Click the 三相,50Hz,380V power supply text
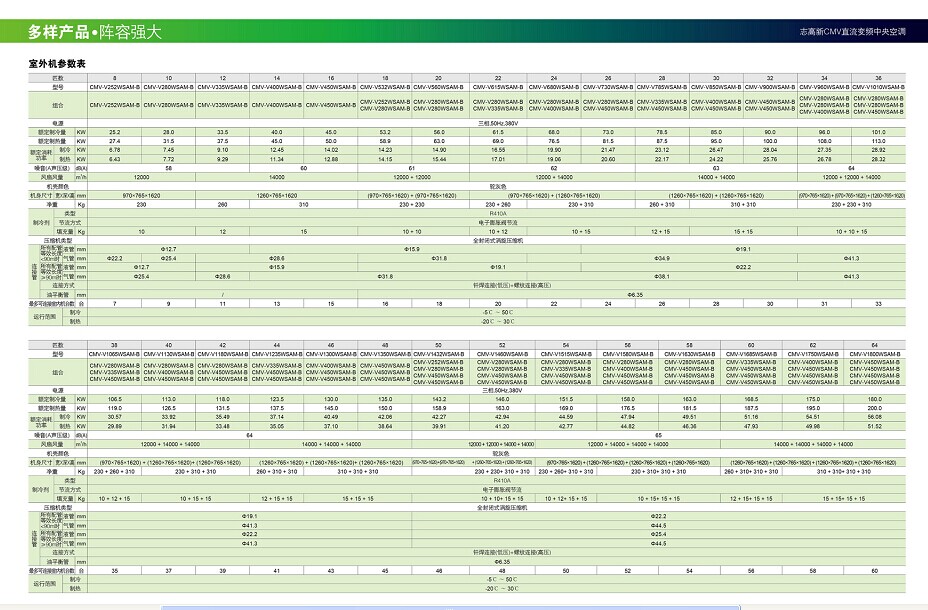 tap(498, 123)
